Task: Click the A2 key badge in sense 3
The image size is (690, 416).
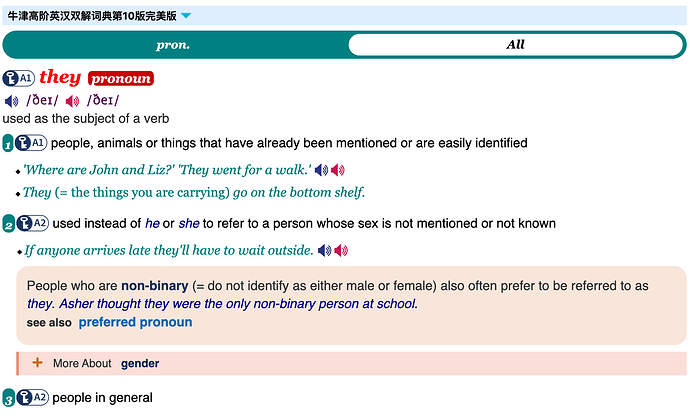Action: (x=33, y=398)
